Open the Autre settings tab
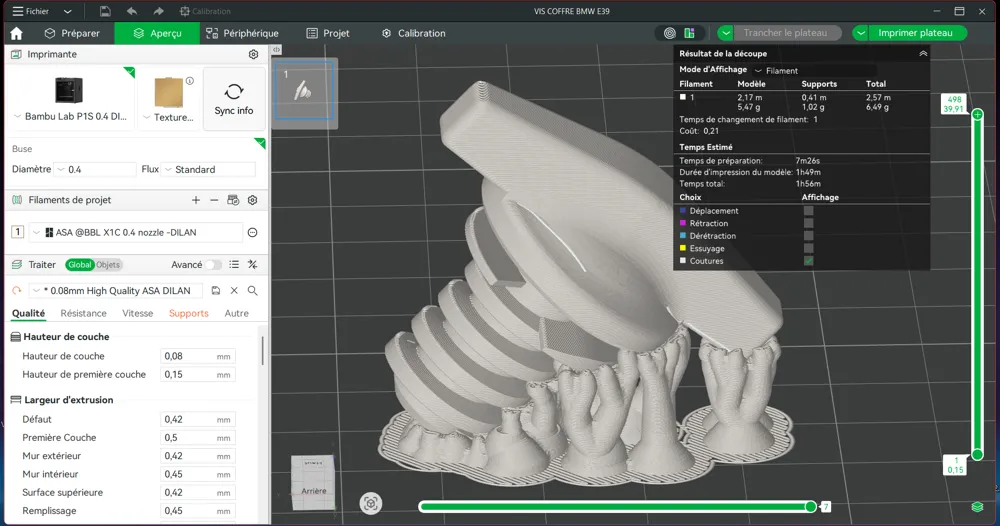The image size is (1000, 526). point(237,313)
